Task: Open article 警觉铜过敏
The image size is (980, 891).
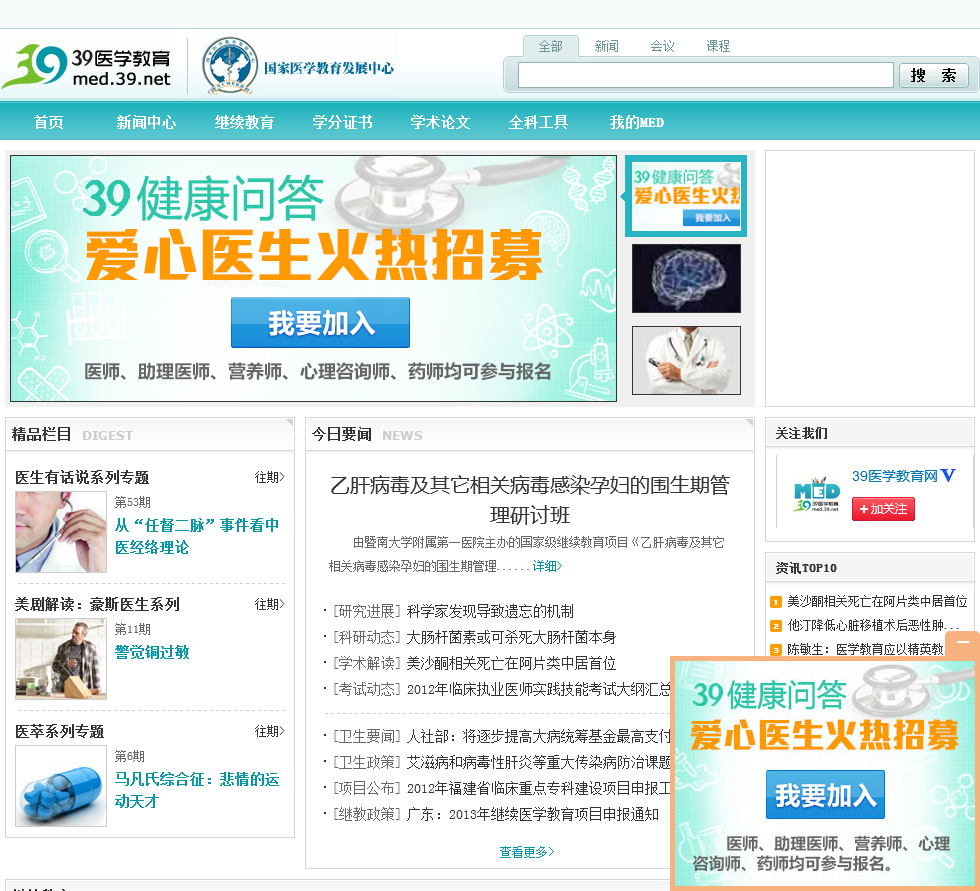Action: (152, 652)
